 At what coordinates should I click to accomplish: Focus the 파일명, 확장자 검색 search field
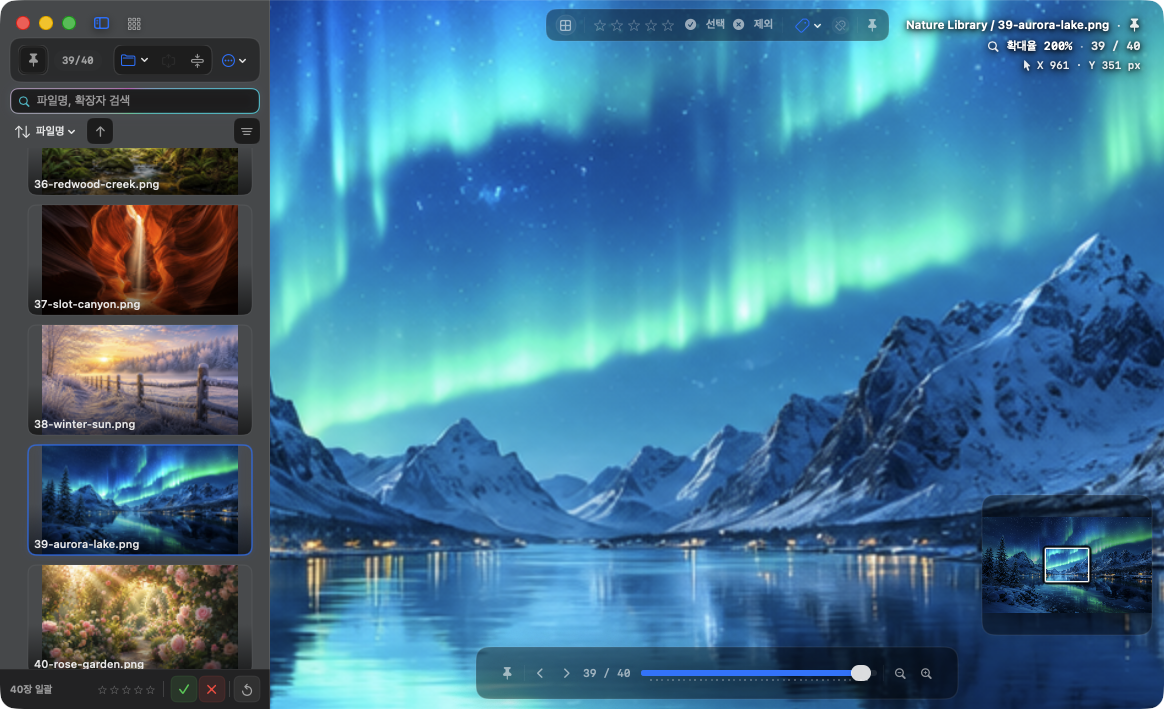tap(135, 101)
